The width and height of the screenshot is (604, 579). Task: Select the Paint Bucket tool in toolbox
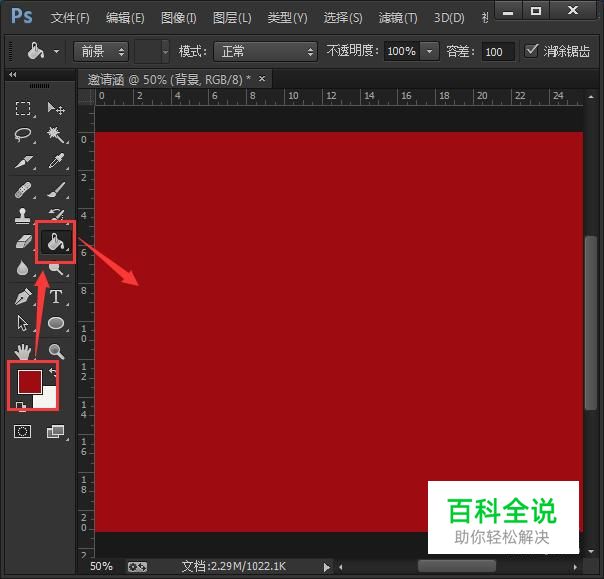point(55,242)
